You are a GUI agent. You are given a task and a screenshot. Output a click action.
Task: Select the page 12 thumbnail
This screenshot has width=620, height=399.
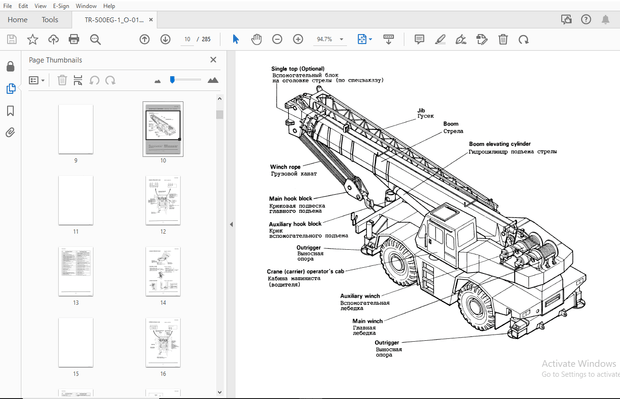point(163,200)
